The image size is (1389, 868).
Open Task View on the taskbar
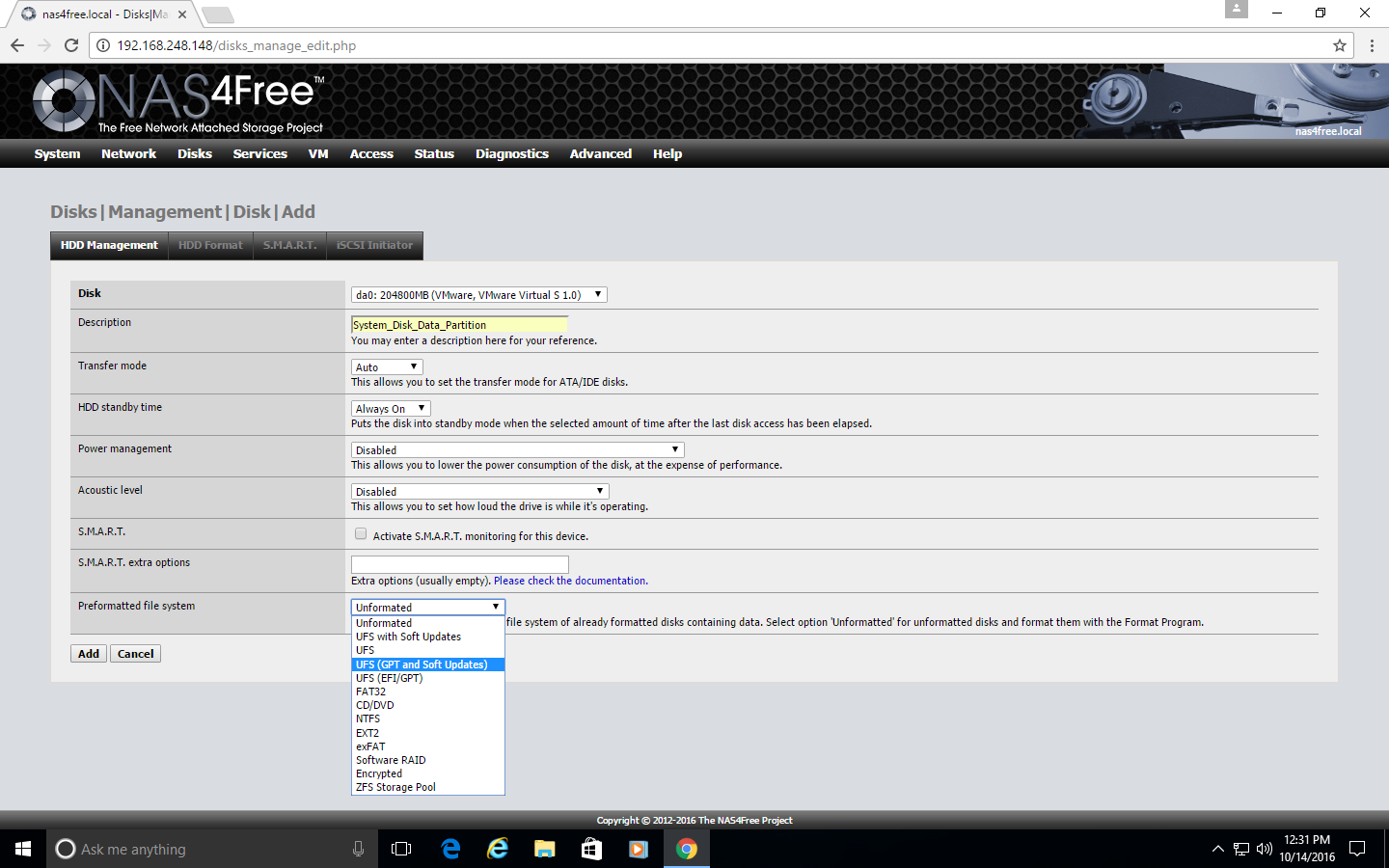pos(401,849)
